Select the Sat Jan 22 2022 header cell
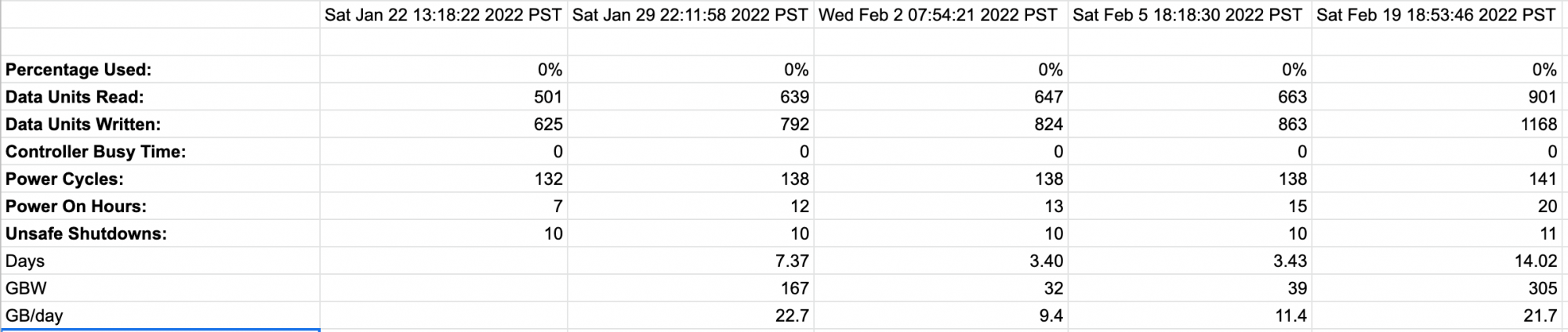The height and width of the screenshot is (332, 1568). pyautogui.click(x=444, y=15)
